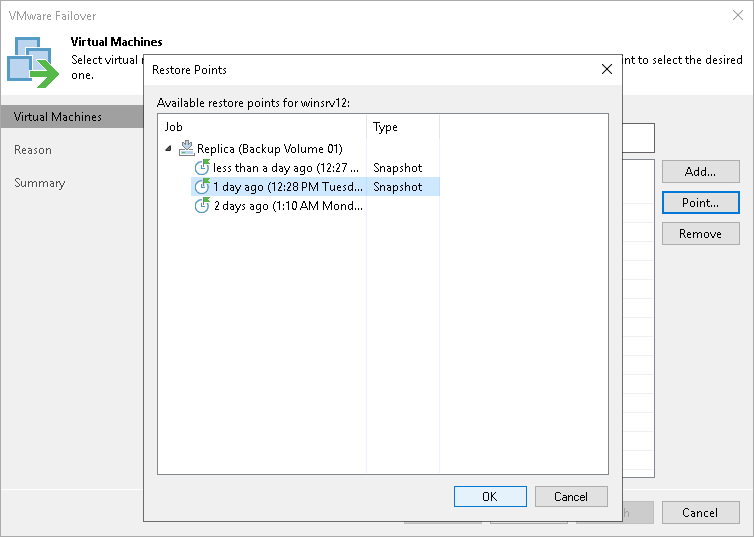The image size is (754, 537).
Task: Click Cancel in the VMware Failover wizard
Action: click(700, 512)
